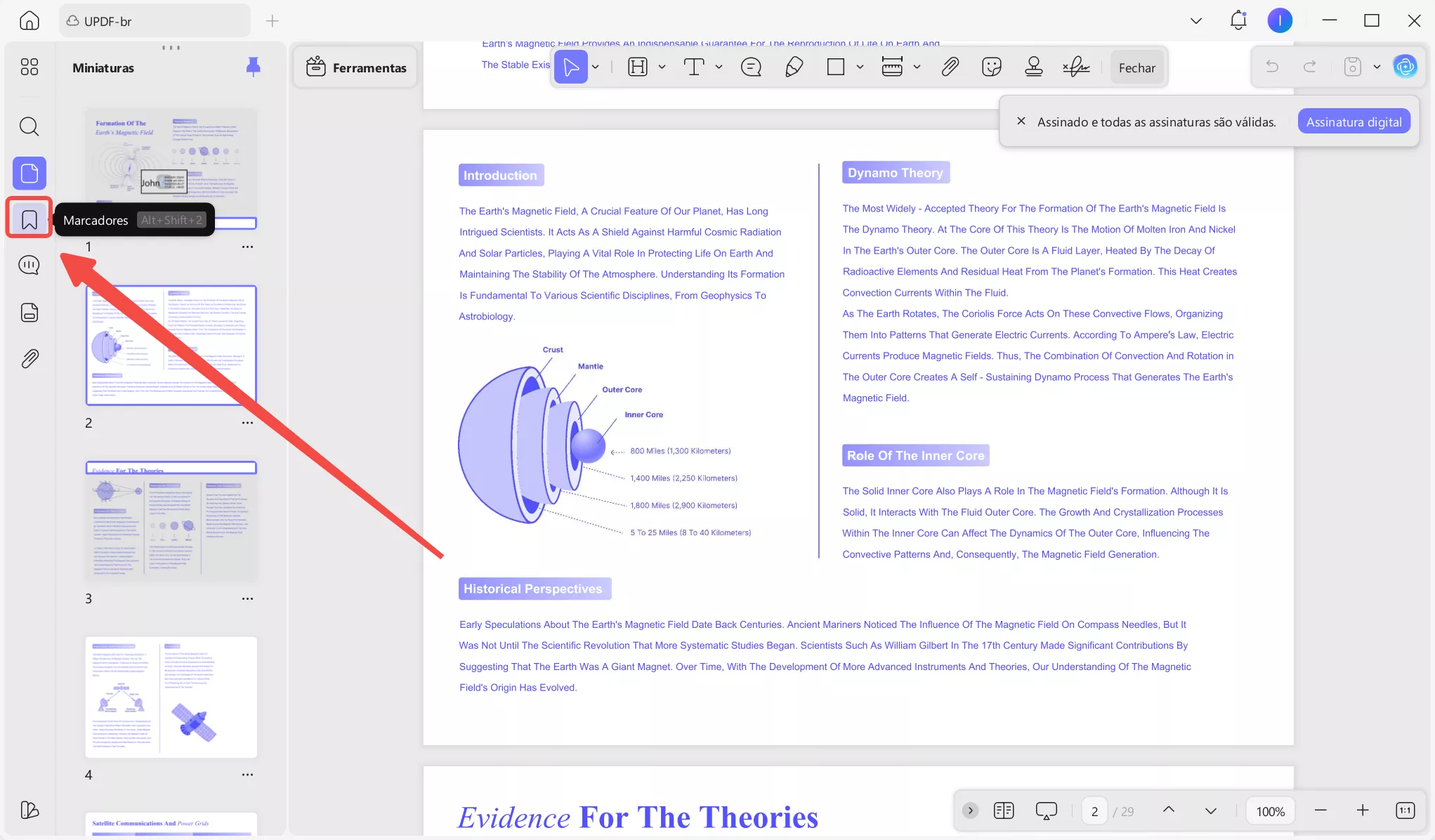Switch to the UPDF-br tab

[155, 21]
